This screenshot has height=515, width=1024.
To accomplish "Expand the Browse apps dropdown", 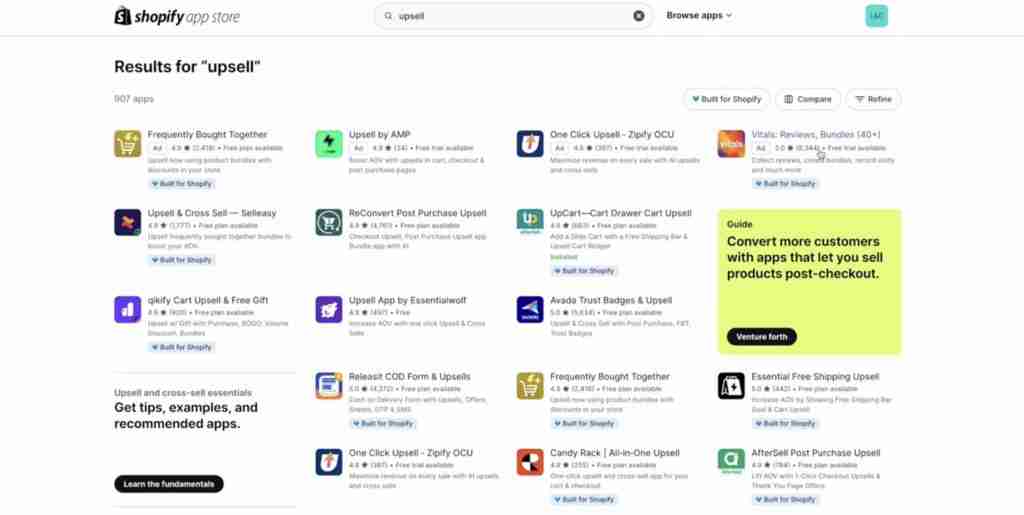I will coord(699,16).
